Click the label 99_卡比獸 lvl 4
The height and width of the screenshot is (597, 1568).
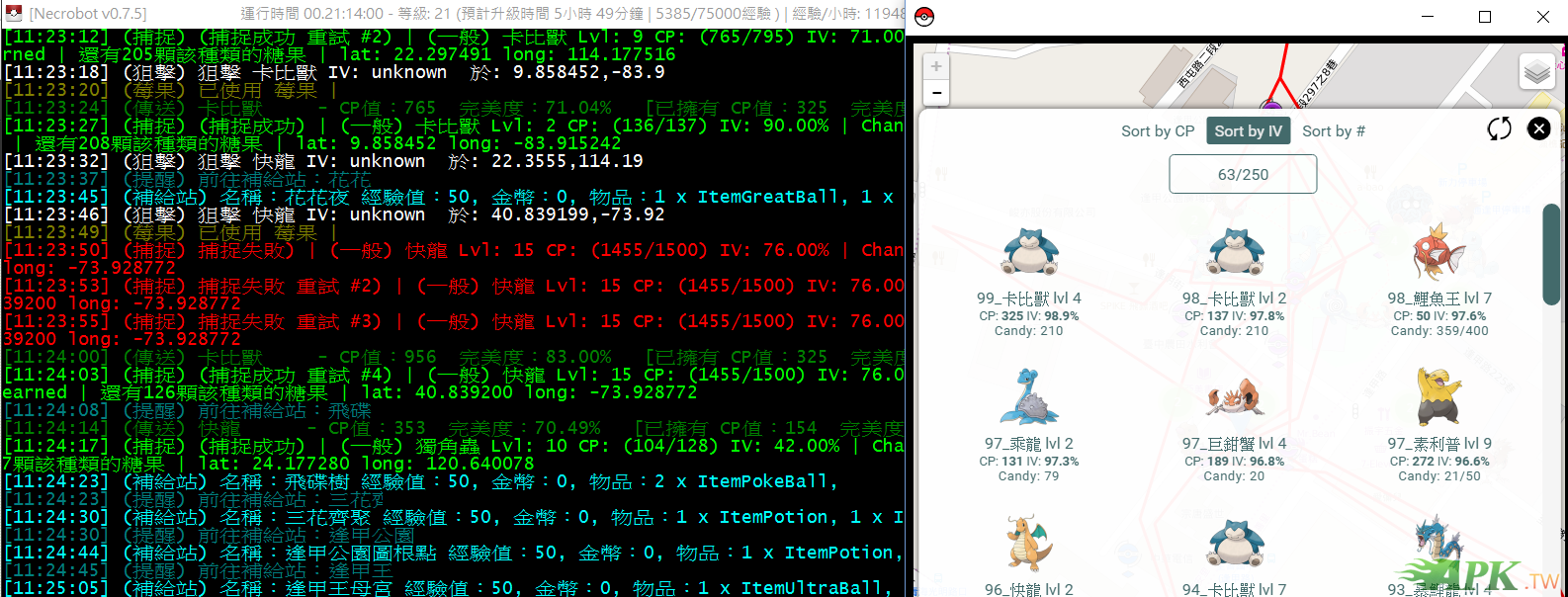(1029, 298)
